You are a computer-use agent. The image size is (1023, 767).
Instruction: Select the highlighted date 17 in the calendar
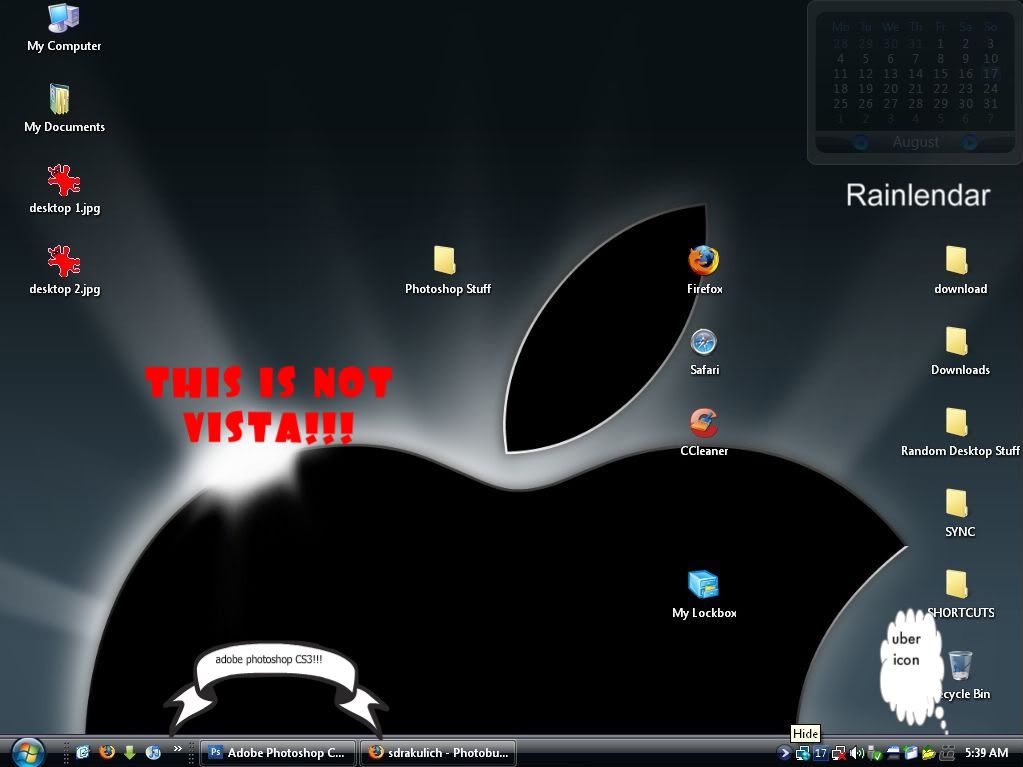(x=990, y=74)
